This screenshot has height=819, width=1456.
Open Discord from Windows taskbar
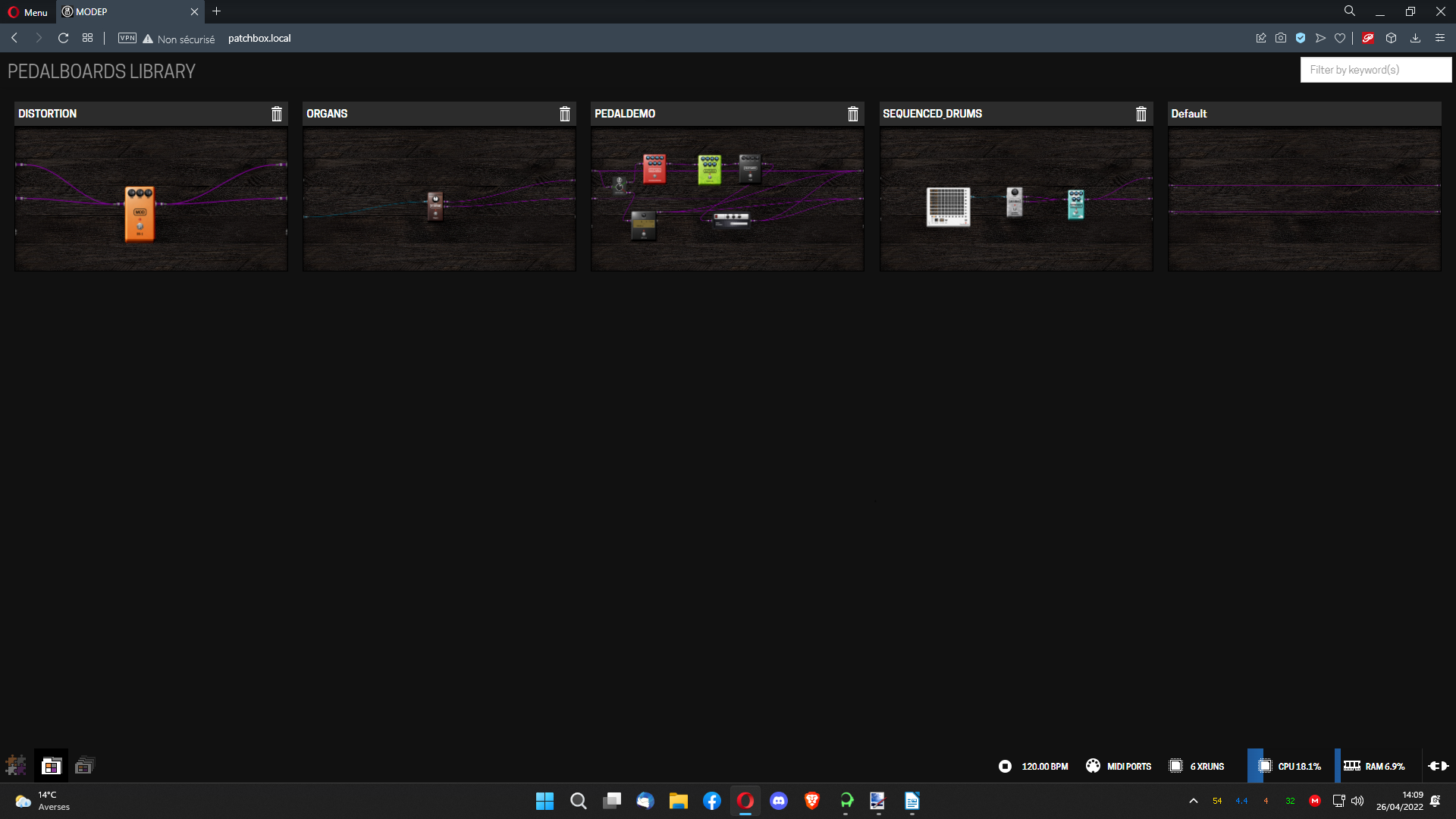(x=779, y=801)
